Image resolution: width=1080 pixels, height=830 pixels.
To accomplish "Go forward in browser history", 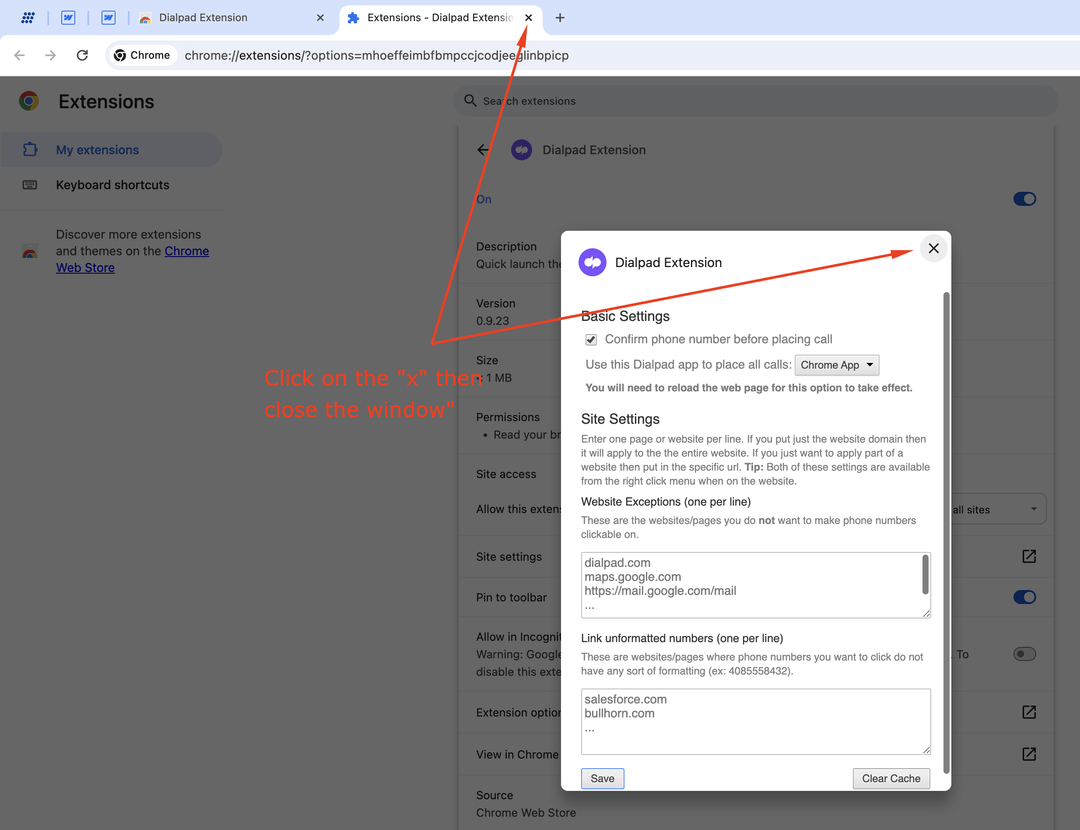I will point(50,55).
